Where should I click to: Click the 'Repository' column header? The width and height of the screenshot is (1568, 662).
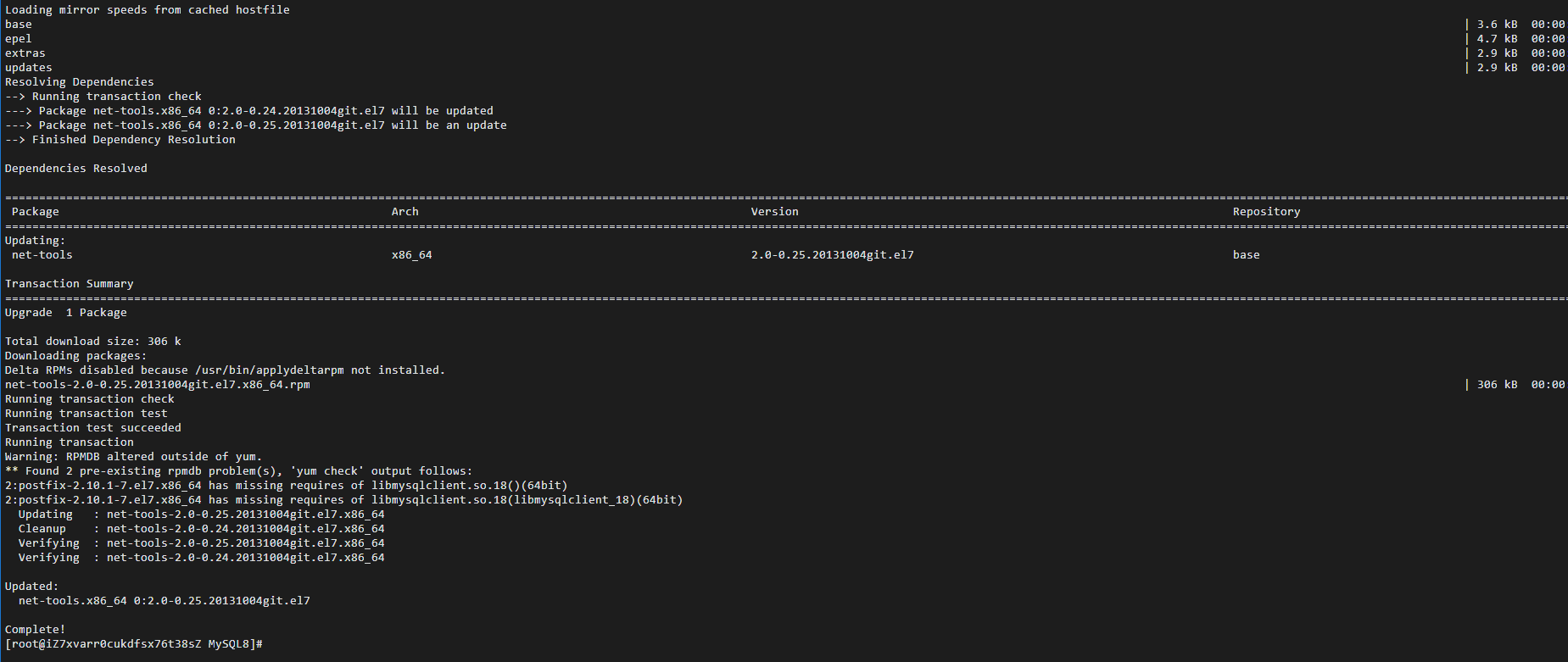1266,212
